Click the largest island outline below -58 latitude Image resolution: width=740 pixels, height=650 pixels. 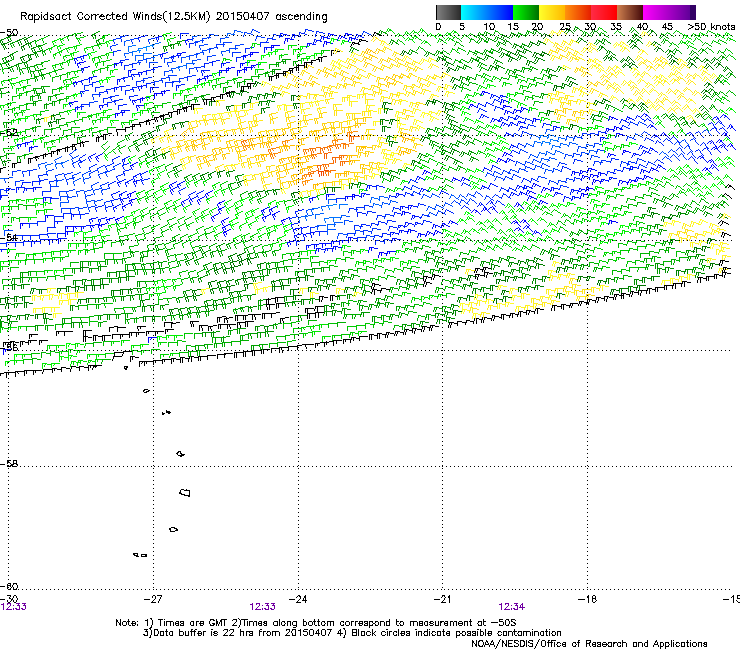(185, 492)
